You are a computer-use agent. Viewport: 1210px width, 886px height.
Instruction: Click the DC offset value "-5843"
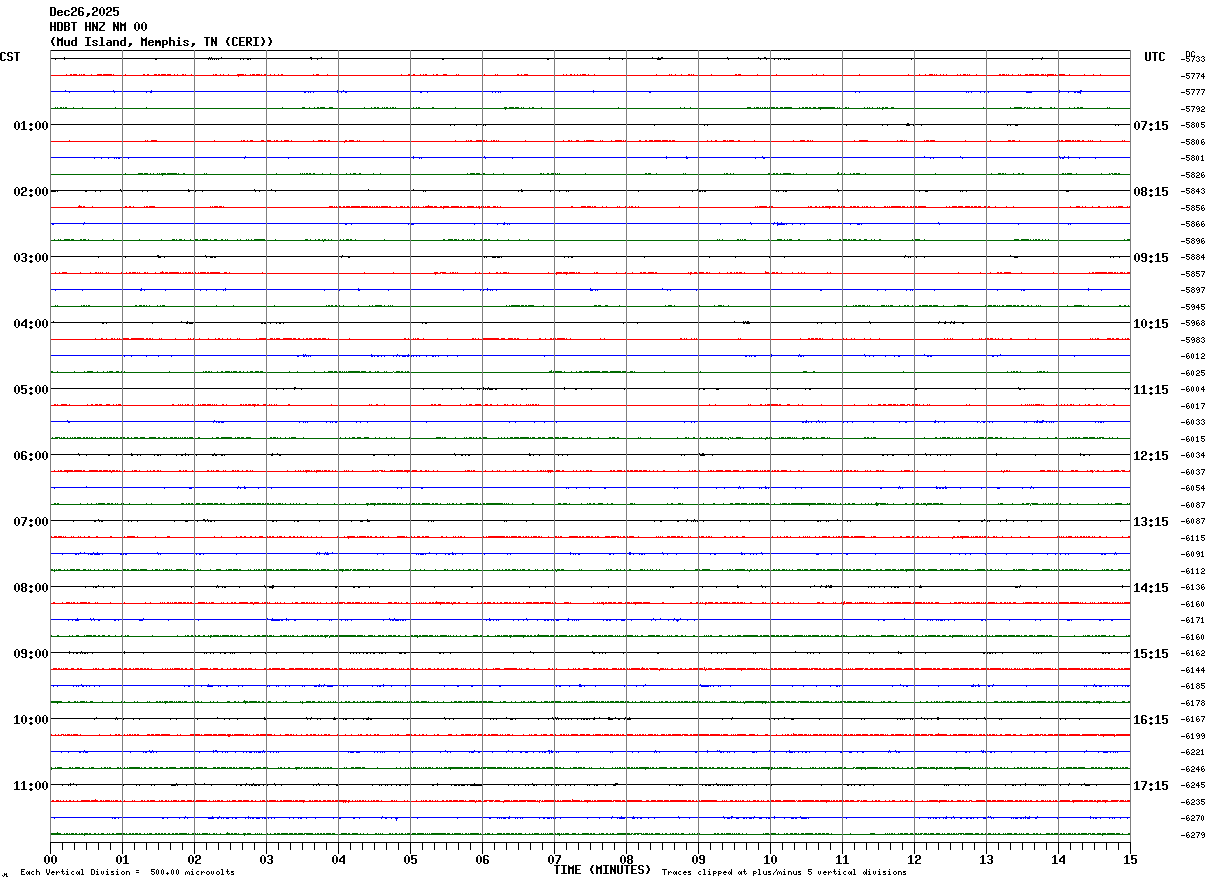(x=1193, y=191)
